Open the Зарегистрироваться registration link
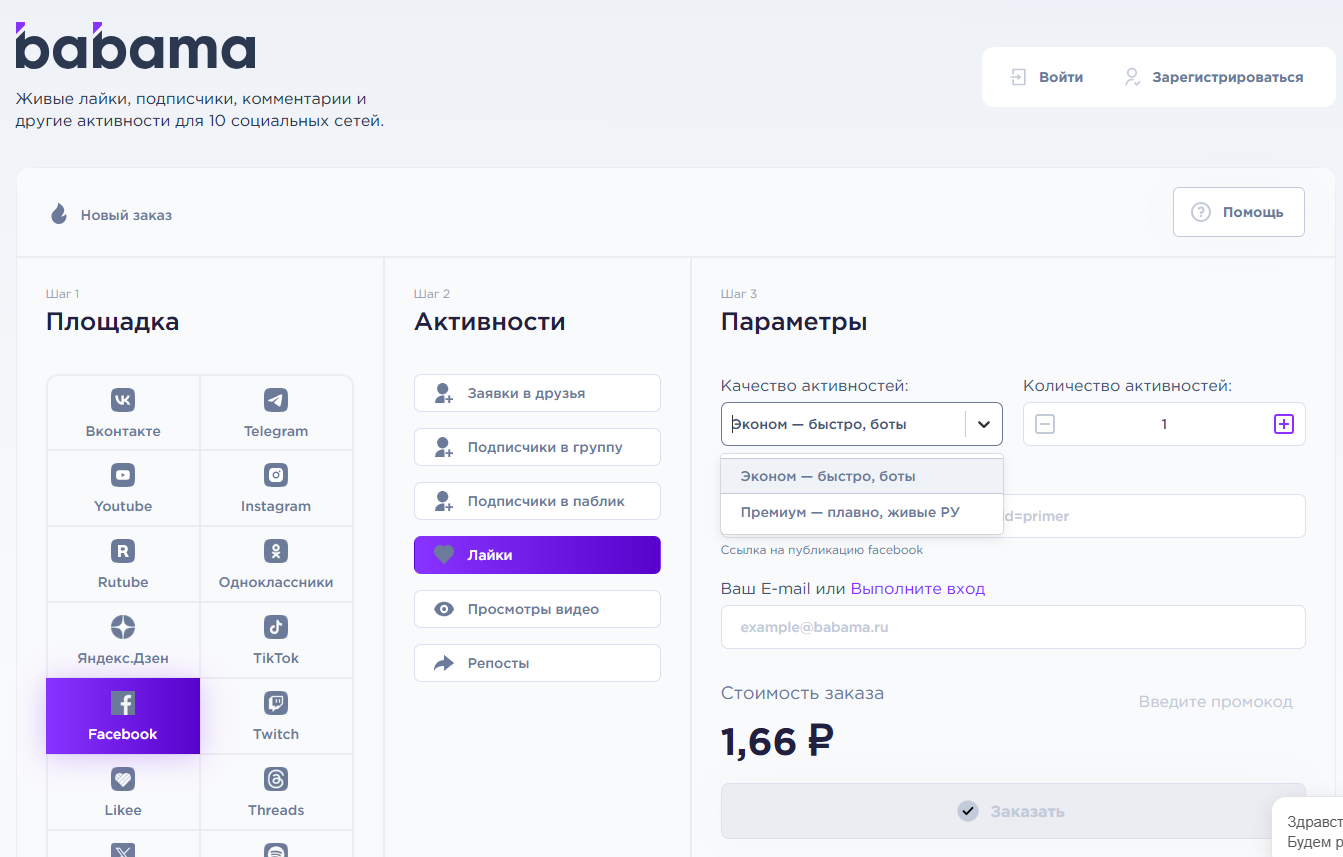Screen dimensions: 1343x857 pyautogui.click(x=1214, y=77)
